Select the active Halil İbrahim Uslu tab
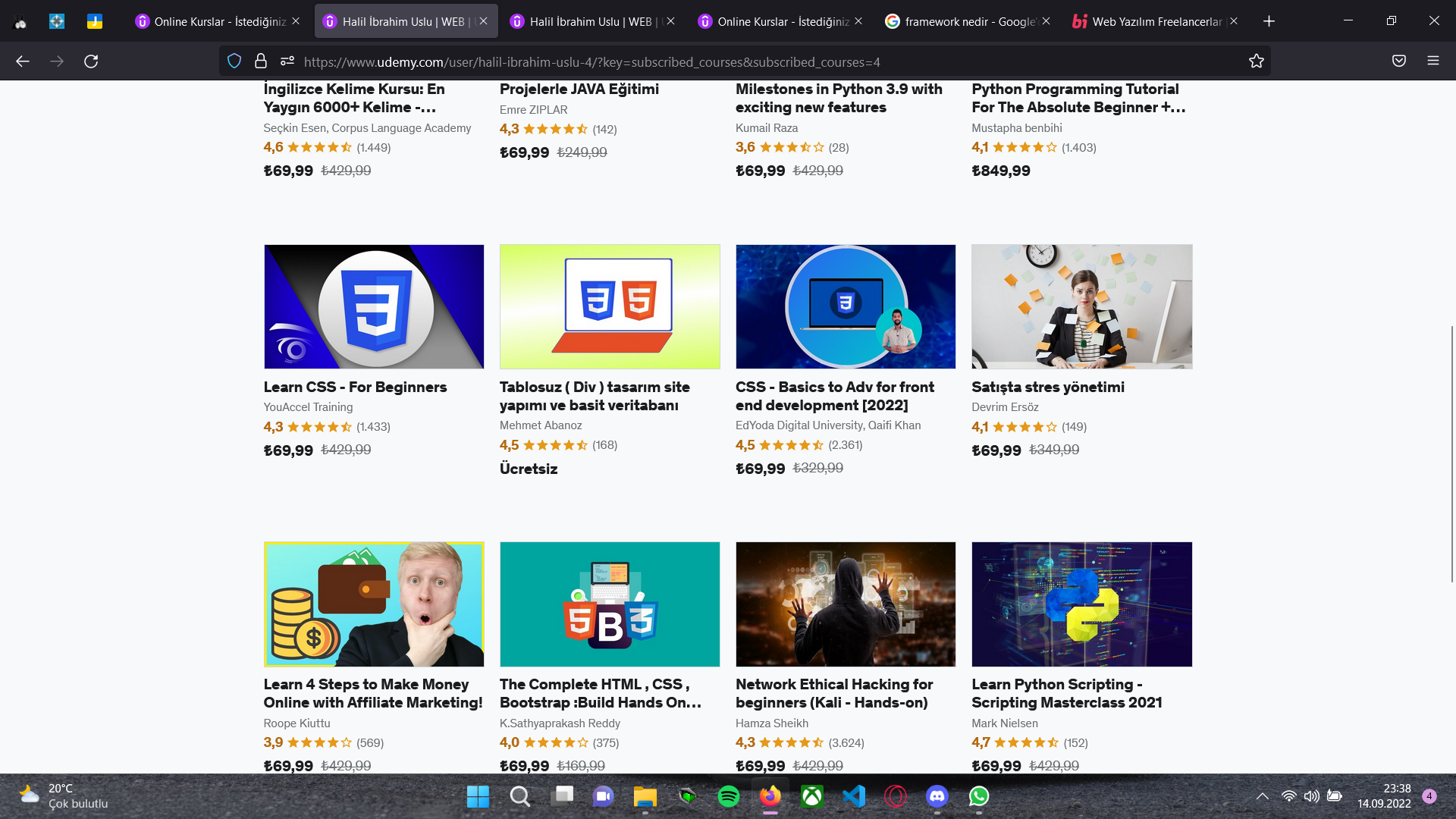This screenshot has height=819, width=1456. click(406, 21)
